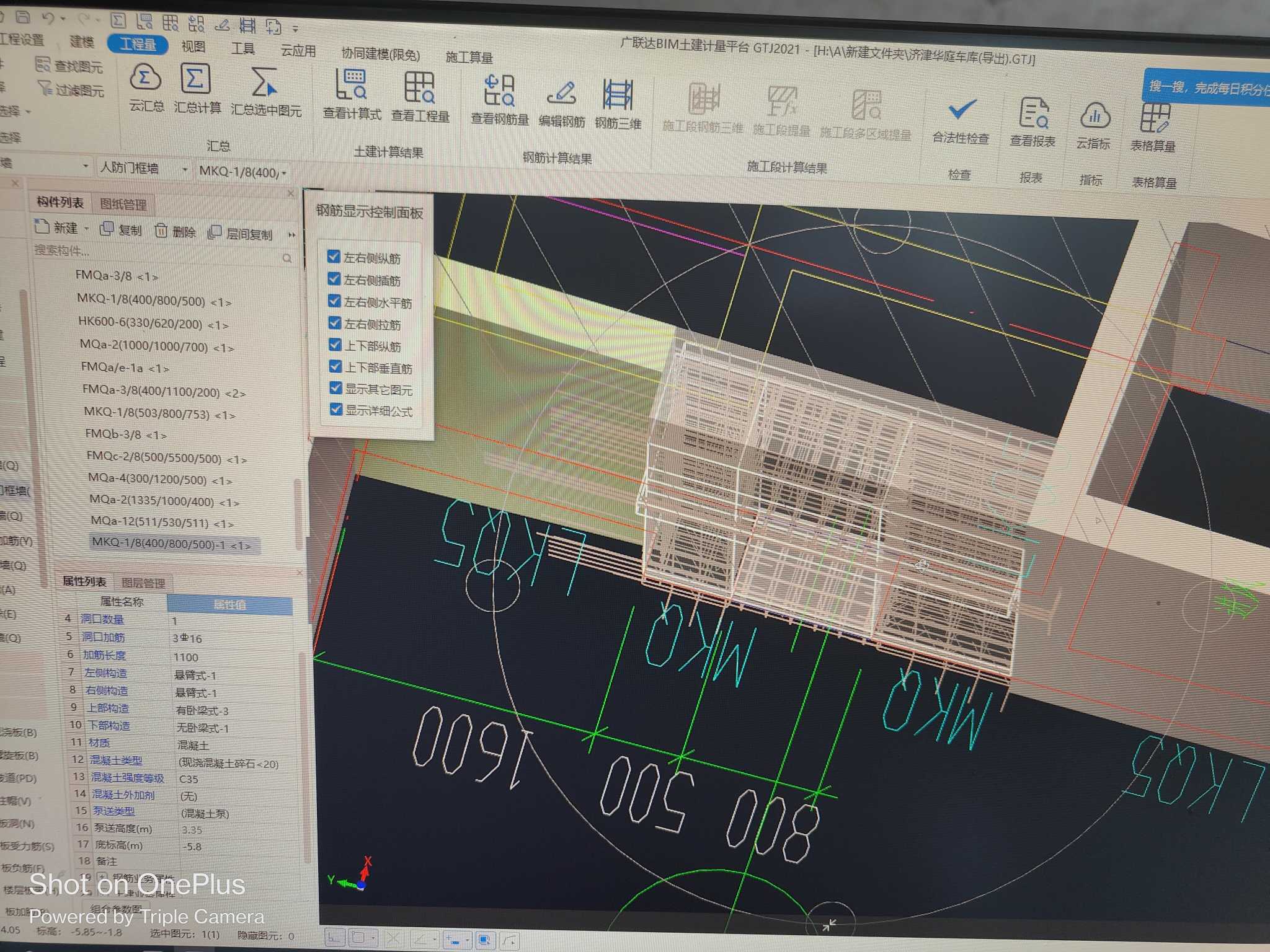This screenshot has height=952, width=1270.
Task: Click 复制 copy component button
Action: (121, 229)
